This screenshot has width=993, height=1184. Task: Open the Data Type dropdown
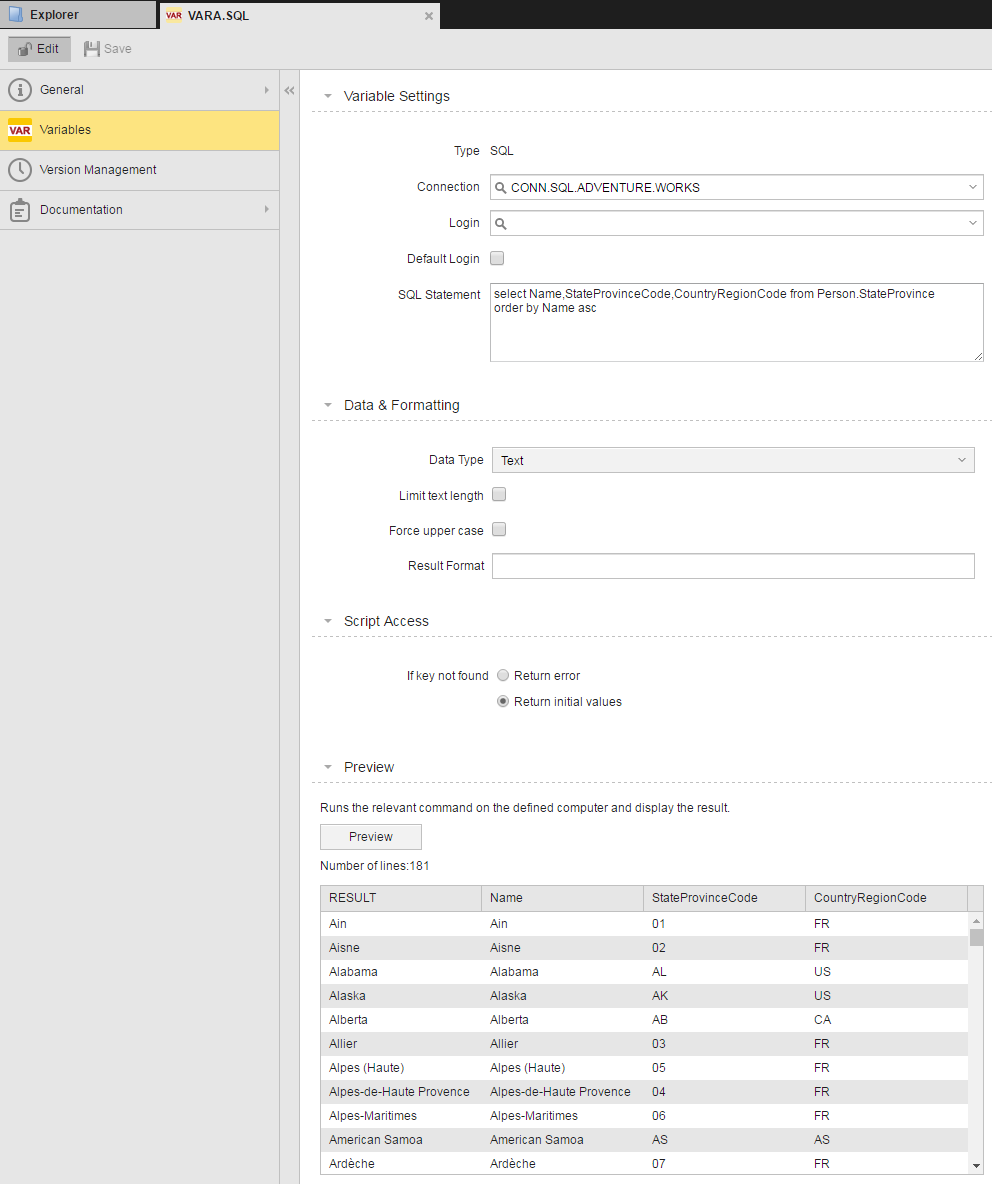(733, 460)
